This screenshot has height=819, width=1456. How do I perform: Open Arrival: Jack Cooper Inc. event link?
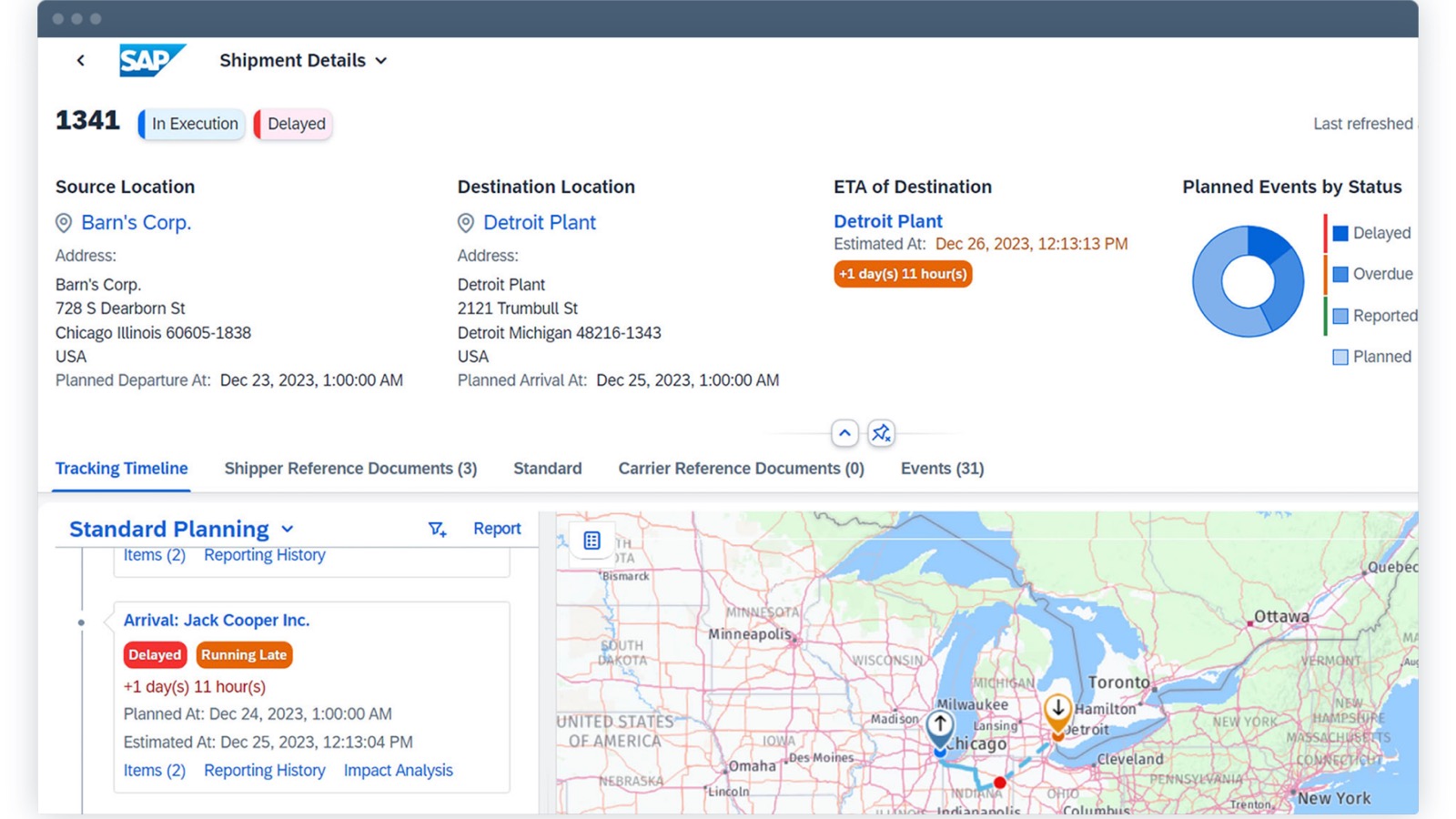217,620
